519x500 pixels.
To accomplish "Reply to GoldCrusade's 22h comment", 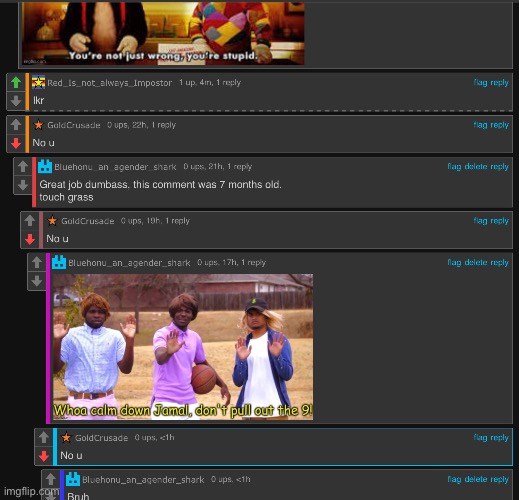I will pos(499,125).
